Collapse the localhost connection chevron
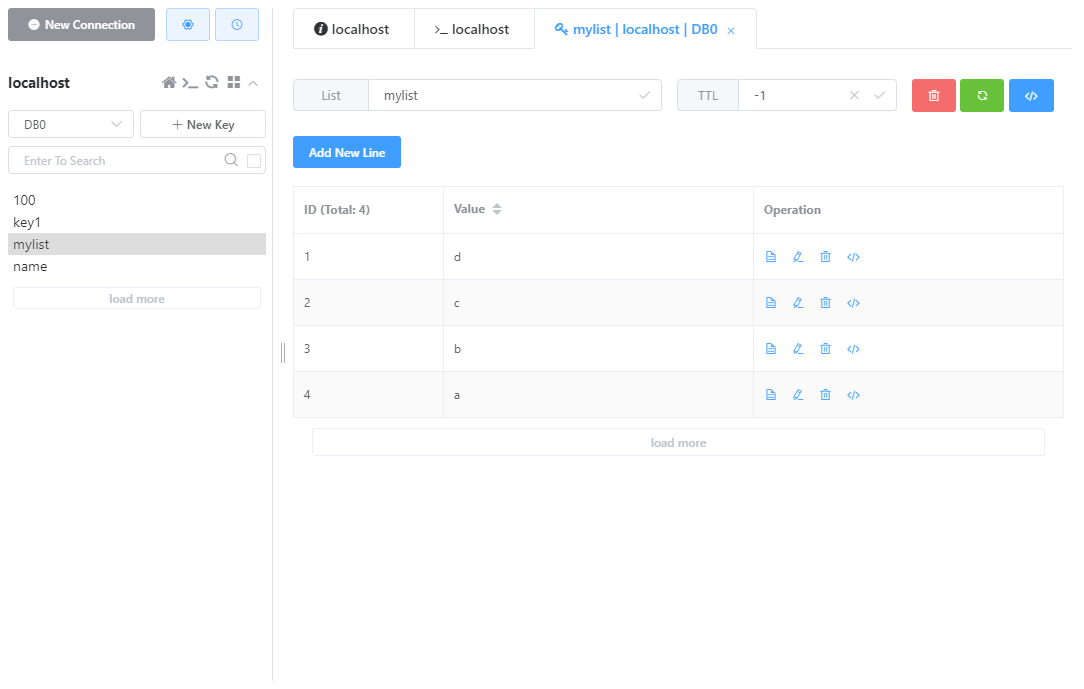 pos(253,83)
